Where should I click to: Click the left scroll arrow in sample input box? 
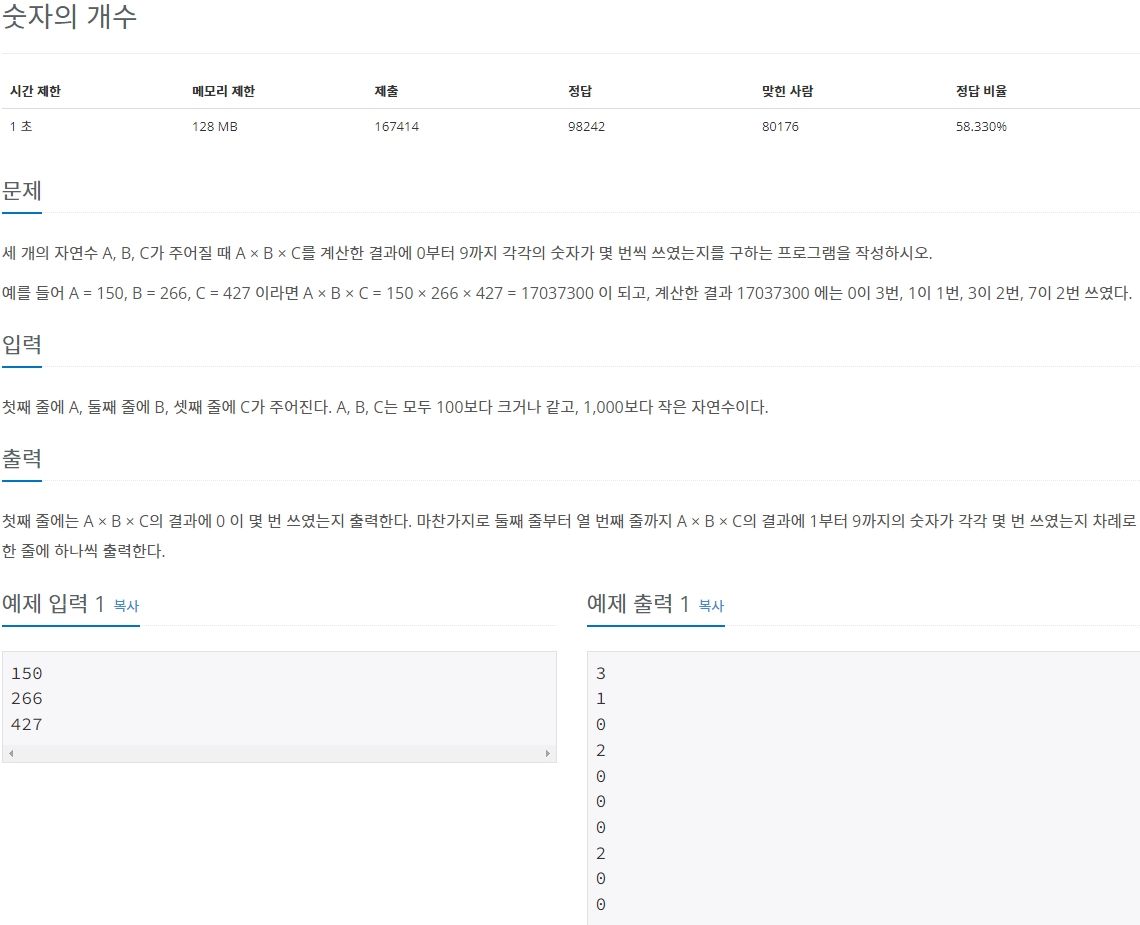[11, 753]
